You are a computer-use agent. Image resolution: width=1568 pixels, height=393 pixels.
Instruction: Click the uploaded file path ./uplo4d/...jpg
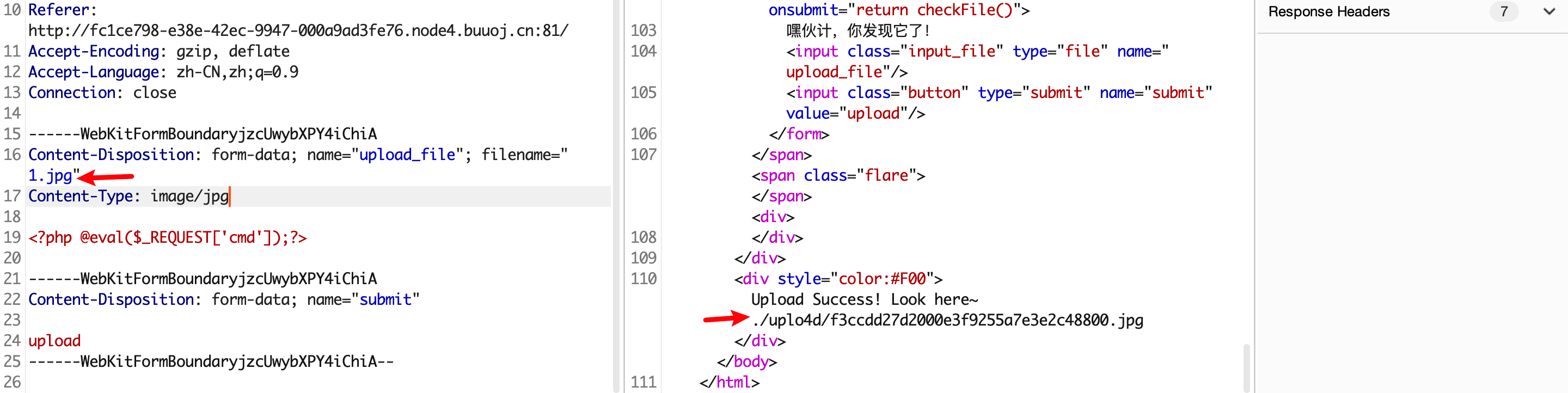[947, 320]
